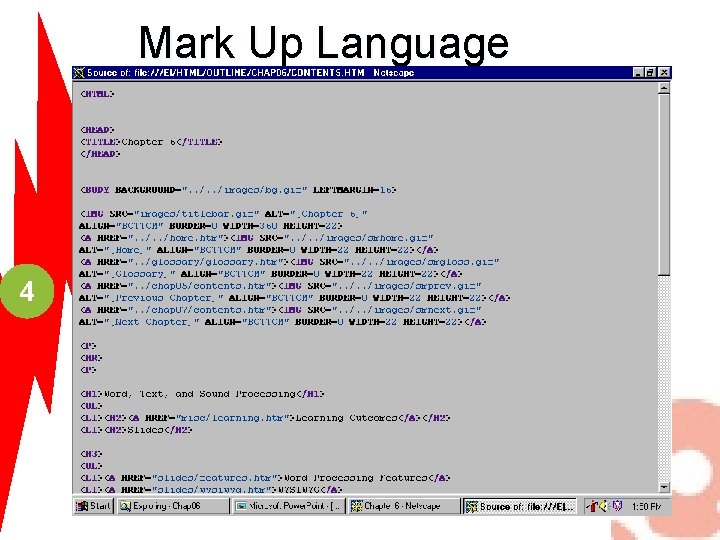Restore the Netscape source window
720x540 pixels.
coord(651,73)
